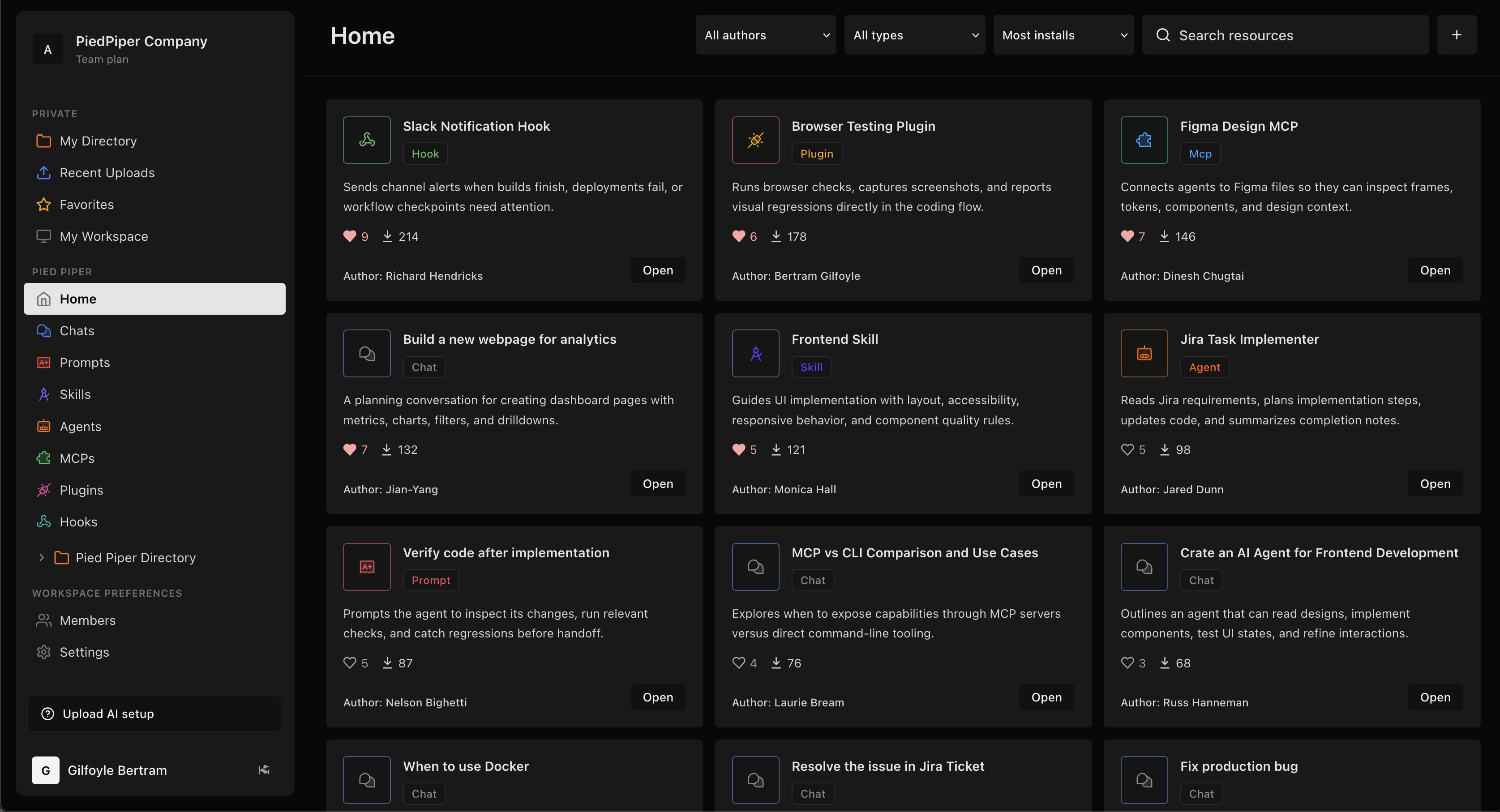The image size is (1500, 812).
Task: Click the magnifier icon in the search bar
Action: pyautogui.click(x=1163, y=35)
